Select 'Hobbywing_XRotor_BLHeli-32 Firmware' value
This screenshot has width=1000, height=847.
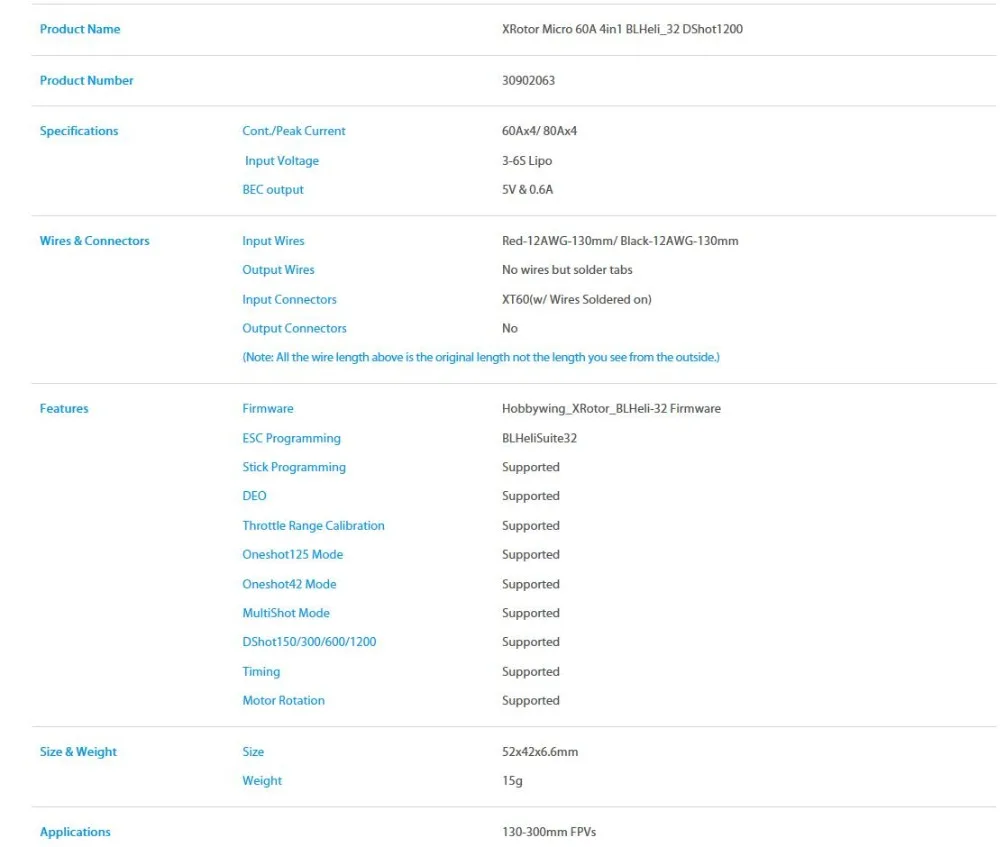coord(611,408)
